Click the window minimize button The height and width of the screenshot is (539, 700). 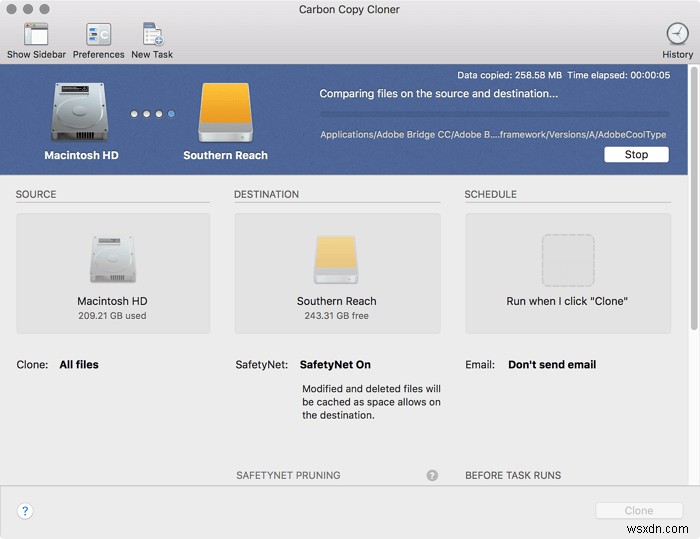(x=28, y=9)
